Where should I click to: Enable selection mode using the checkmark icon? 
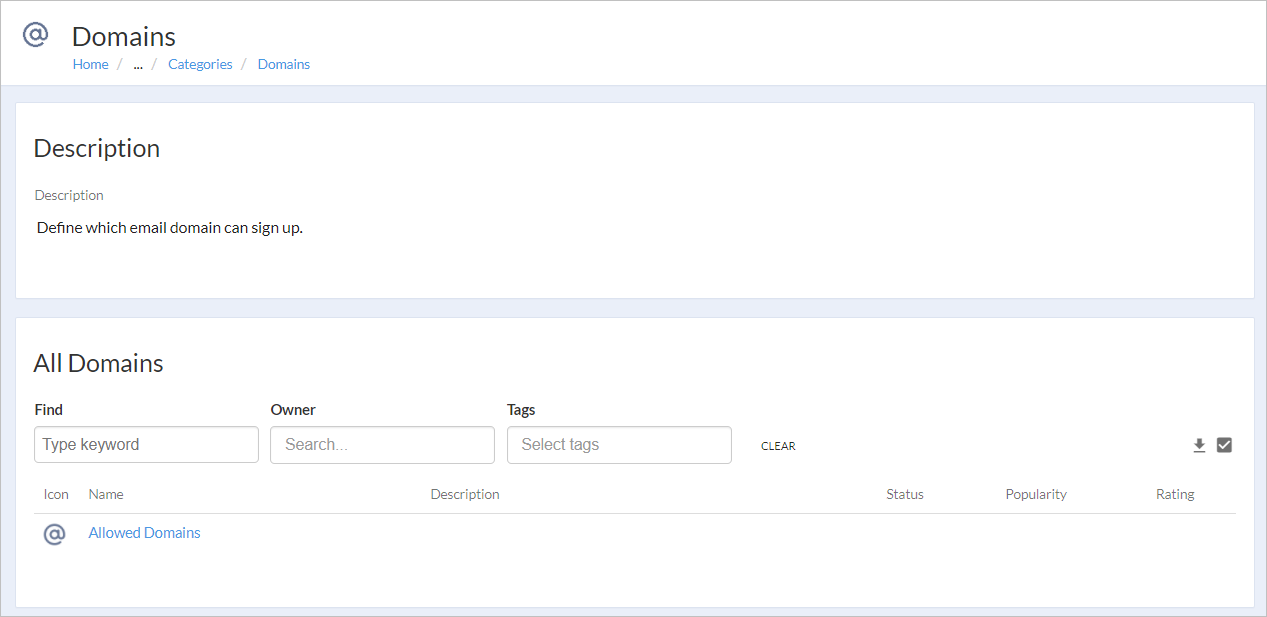click(x=1224, y=444)
